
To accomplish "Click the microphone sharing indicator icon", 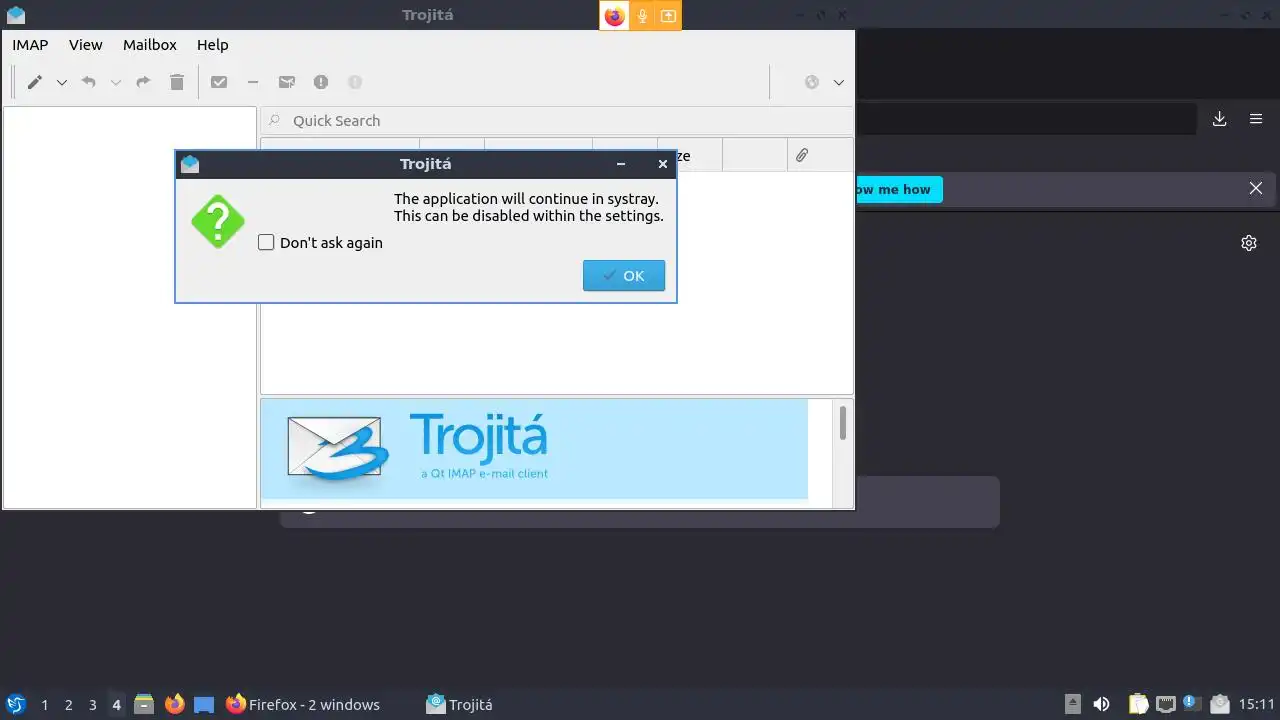I will pyautogui.click(x=642, y=16).
